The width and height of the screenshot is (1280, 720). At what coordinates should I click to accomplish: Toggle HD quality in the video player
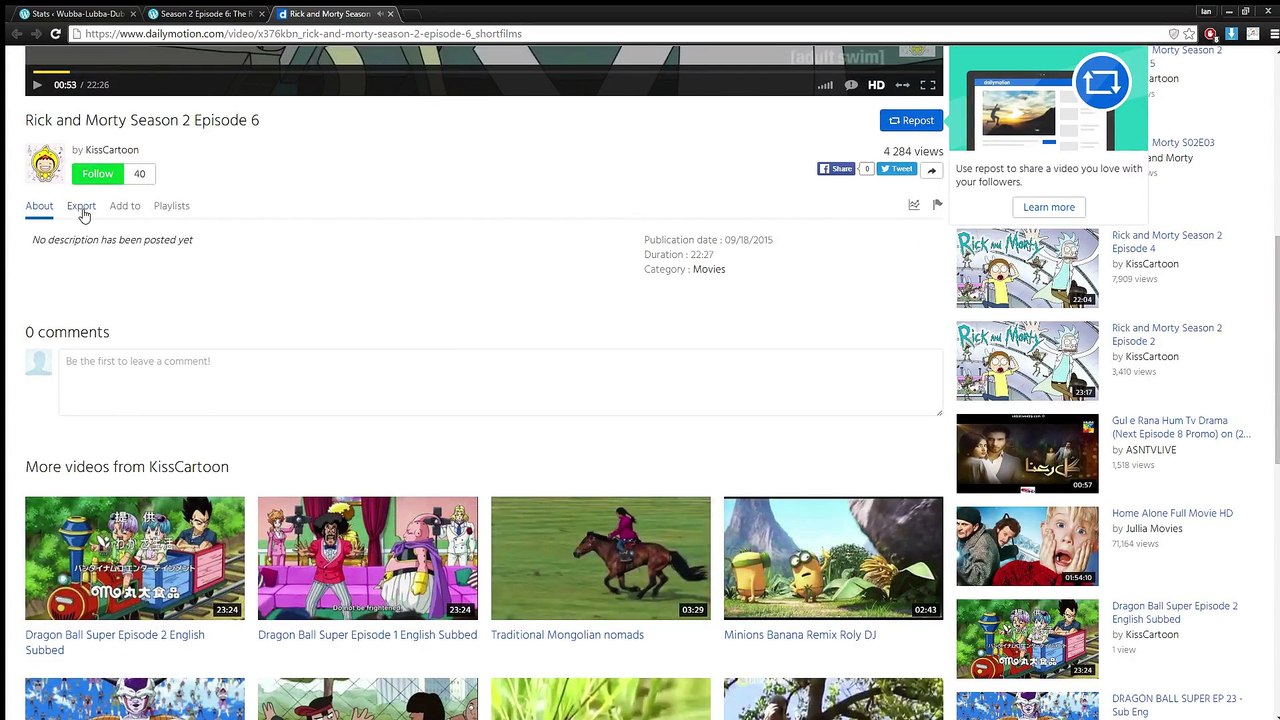(x=876, y=85)
